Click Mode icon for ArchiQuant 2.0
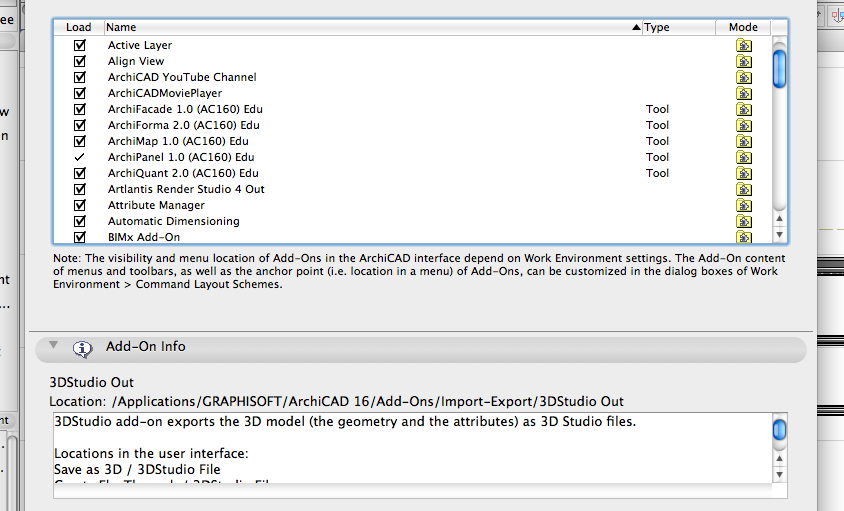Image resolution: width=844 pixels, height=511 pixels. (744, 173)
